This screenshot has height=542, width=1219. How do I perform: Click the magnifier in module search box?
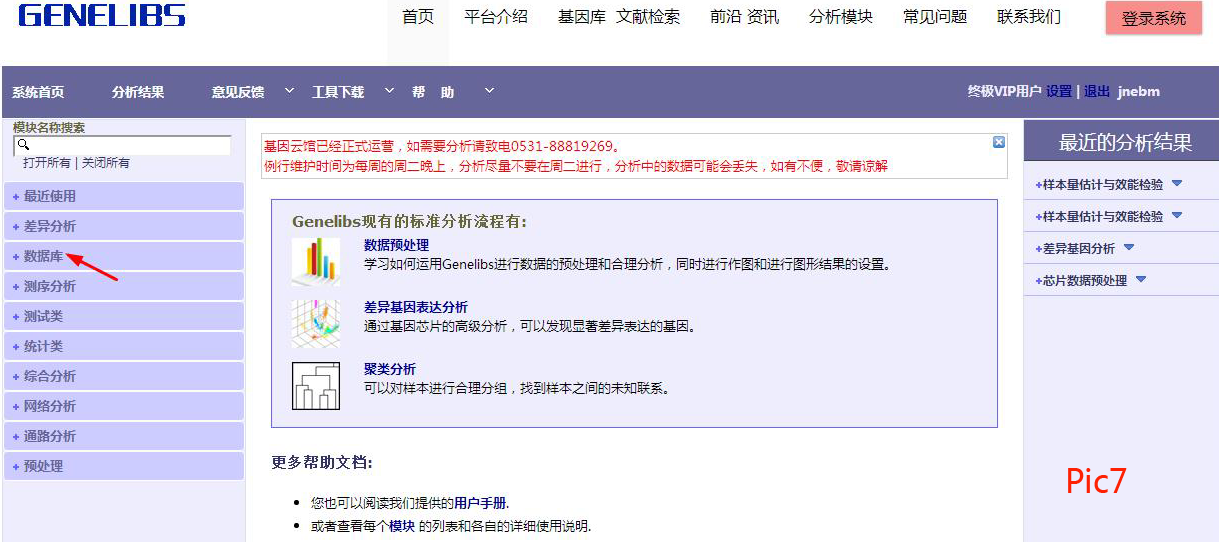point(23,146)
